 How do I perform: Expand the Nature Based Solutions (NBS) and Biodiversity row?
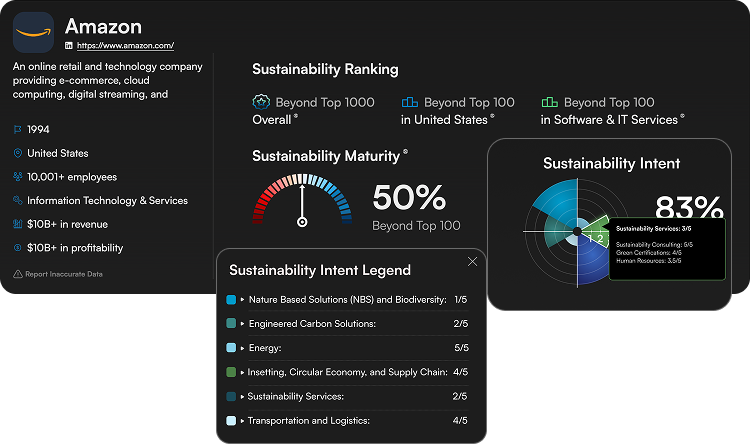click(243, 300)
